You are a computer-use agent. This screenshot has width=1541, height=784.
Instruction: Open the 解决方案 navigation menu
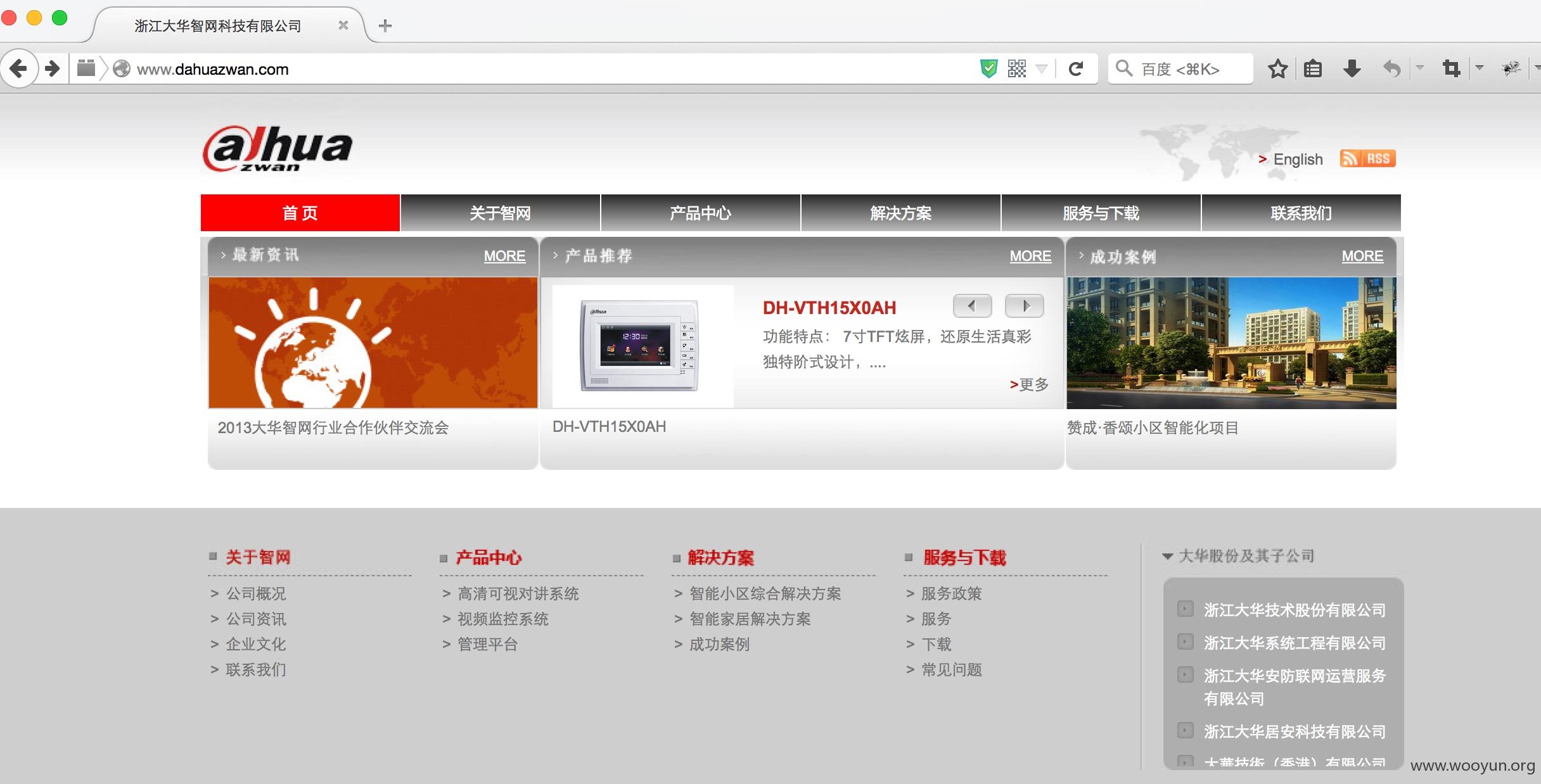(x=901, y=213)
